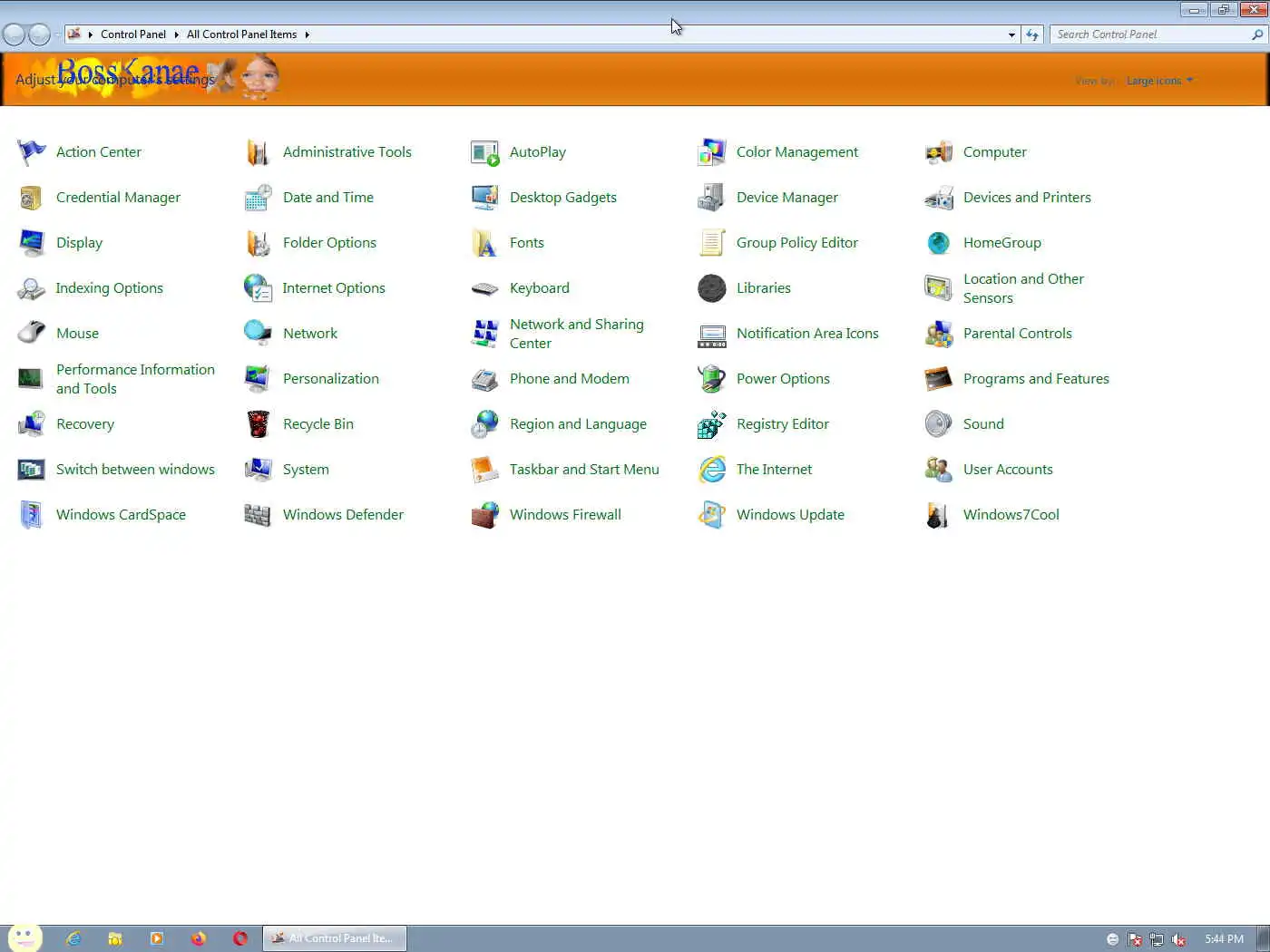Open the Windows Firewall icon

(x=485, y=515)
